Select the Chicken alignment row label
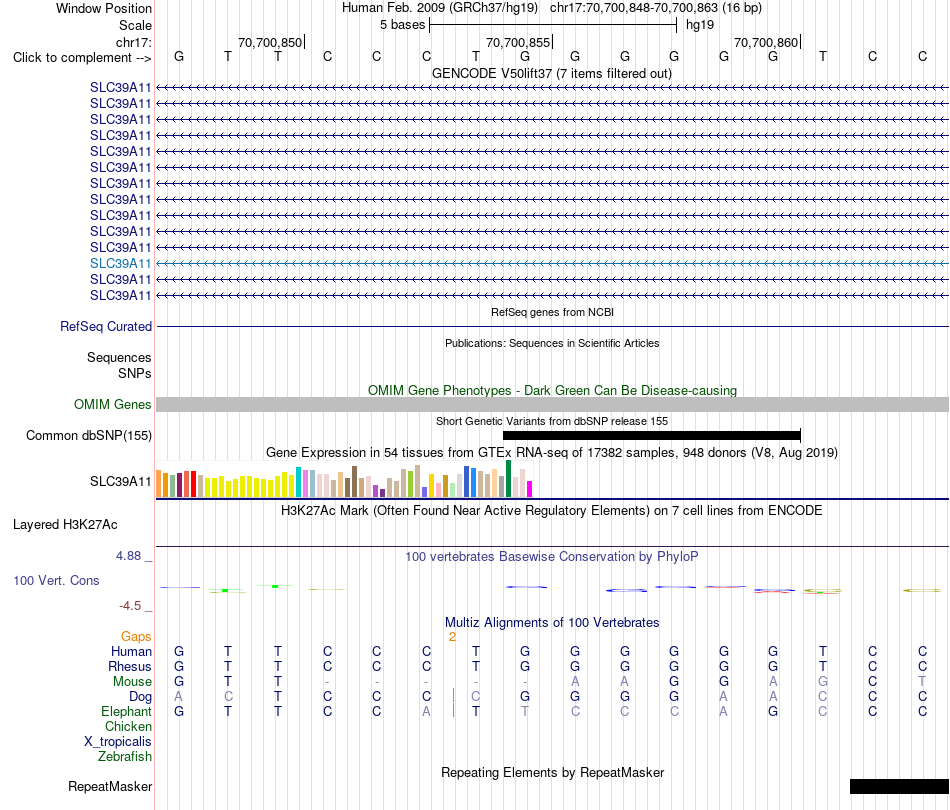Viewport: 950px width, 810px height. (128, 727)
